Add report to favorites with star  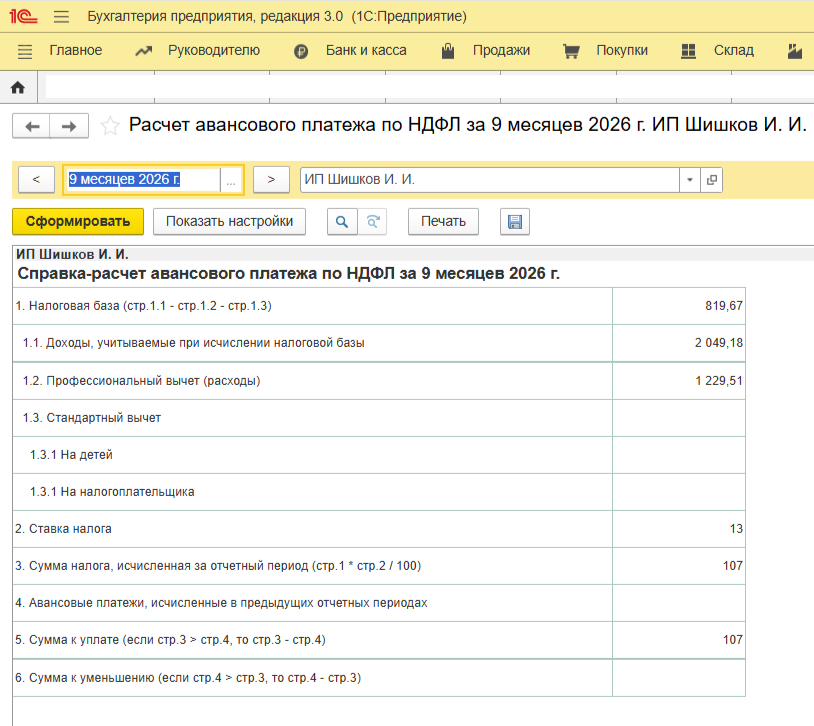pyautogui.click(x=110, y=126)
